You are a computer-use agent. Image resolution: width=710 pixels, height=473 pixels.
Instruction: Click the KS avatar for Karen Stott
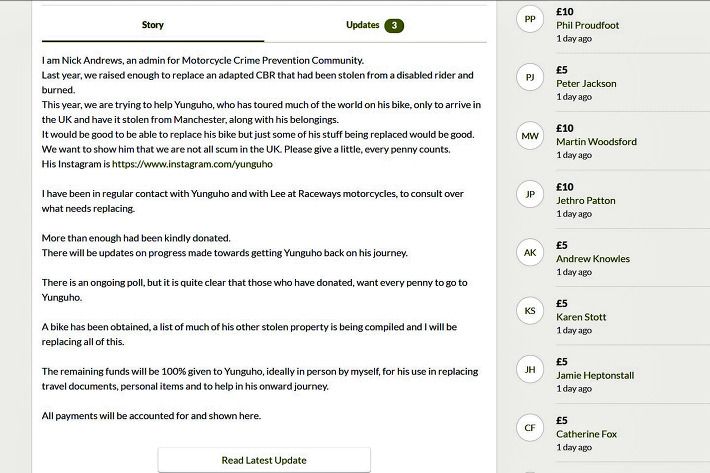coord(530,311)
